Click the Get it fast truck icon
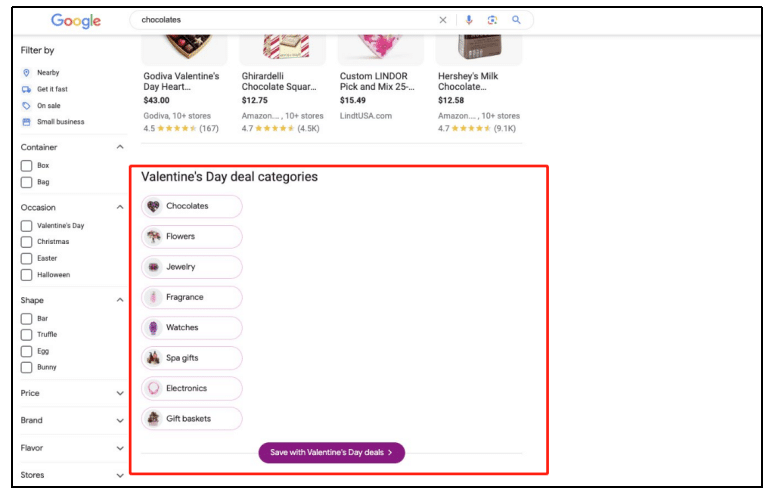The width and height of the screenshot is (770, 492). (26, 89)
